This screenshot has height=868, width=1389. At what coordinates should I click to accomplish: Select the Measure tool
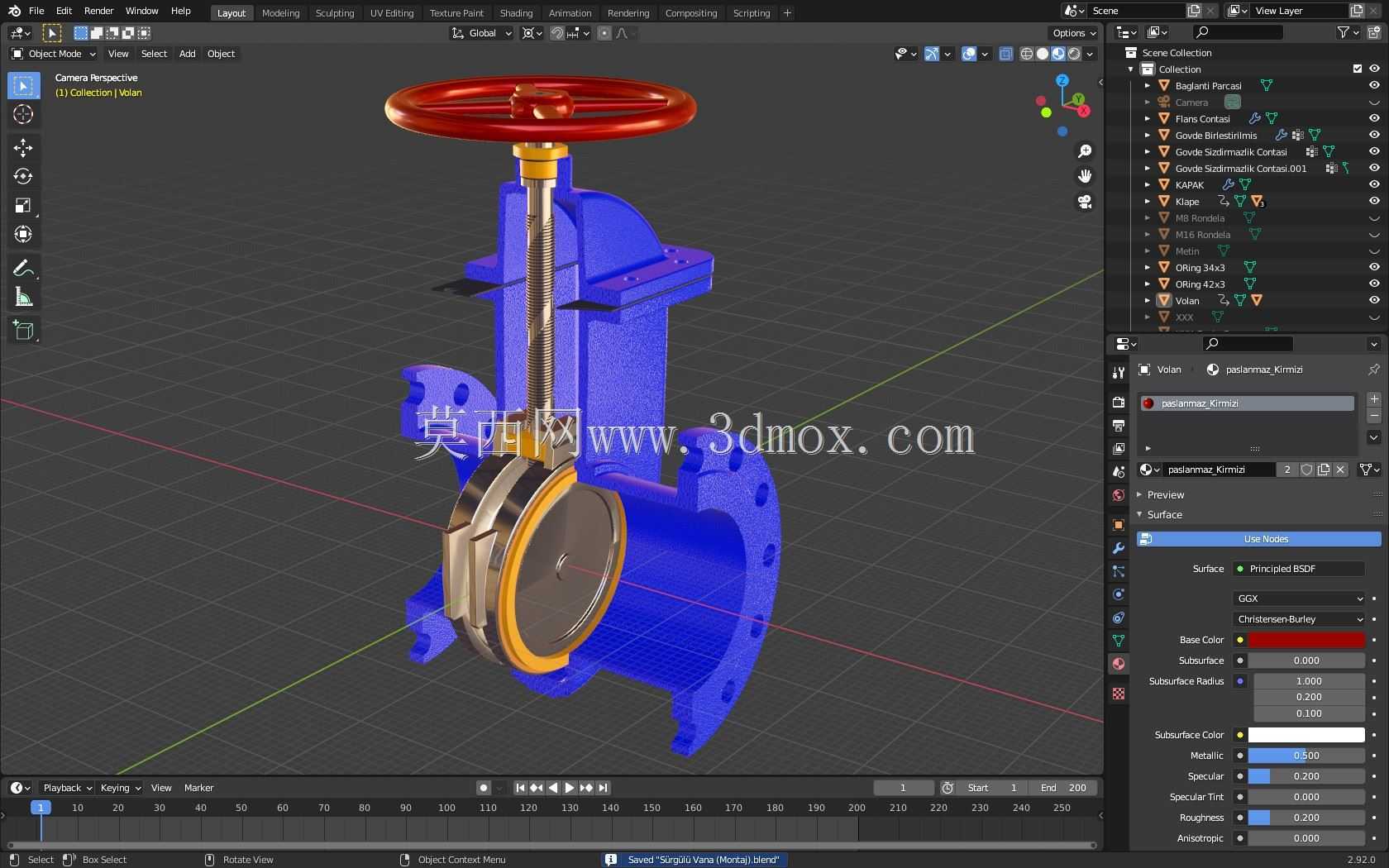[x=23, y=297]
